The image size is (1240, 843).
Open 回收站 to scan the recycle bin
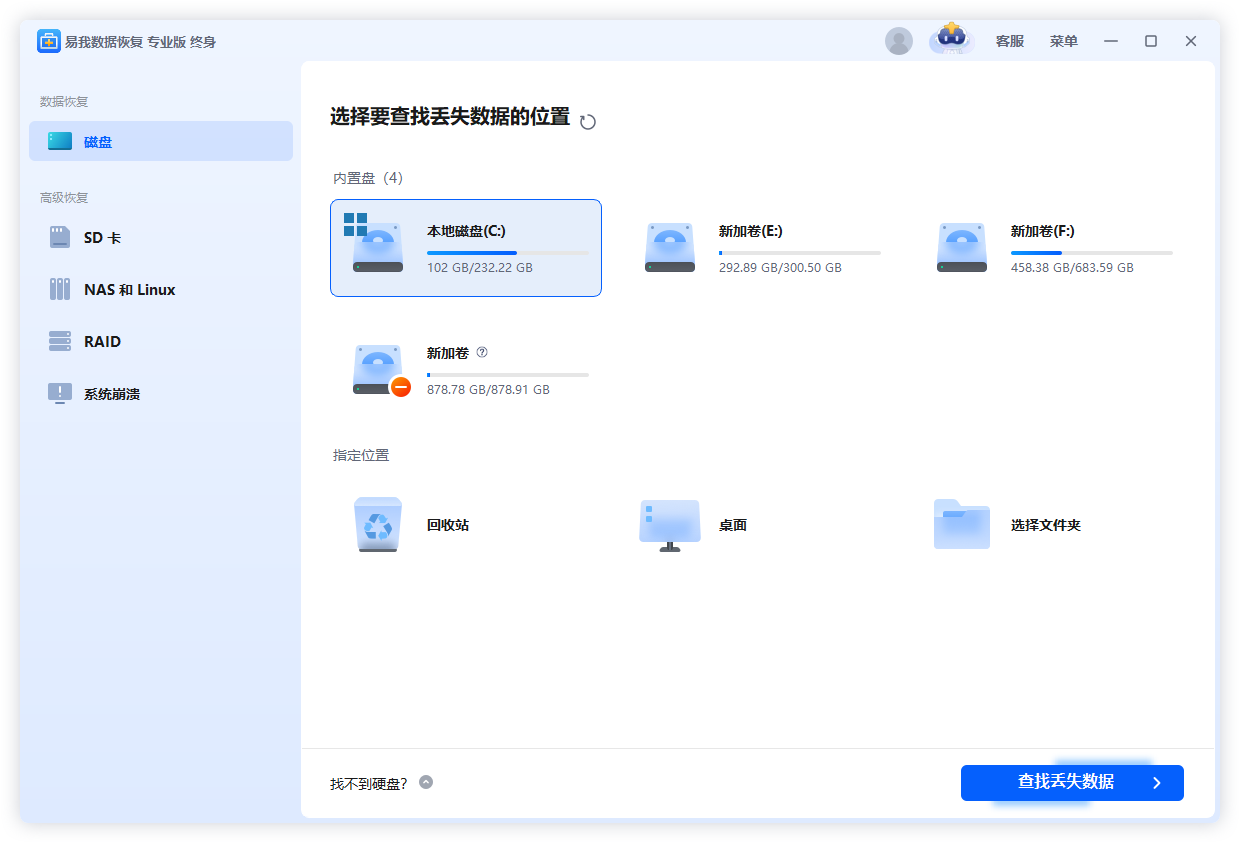[x=377, y=524]
